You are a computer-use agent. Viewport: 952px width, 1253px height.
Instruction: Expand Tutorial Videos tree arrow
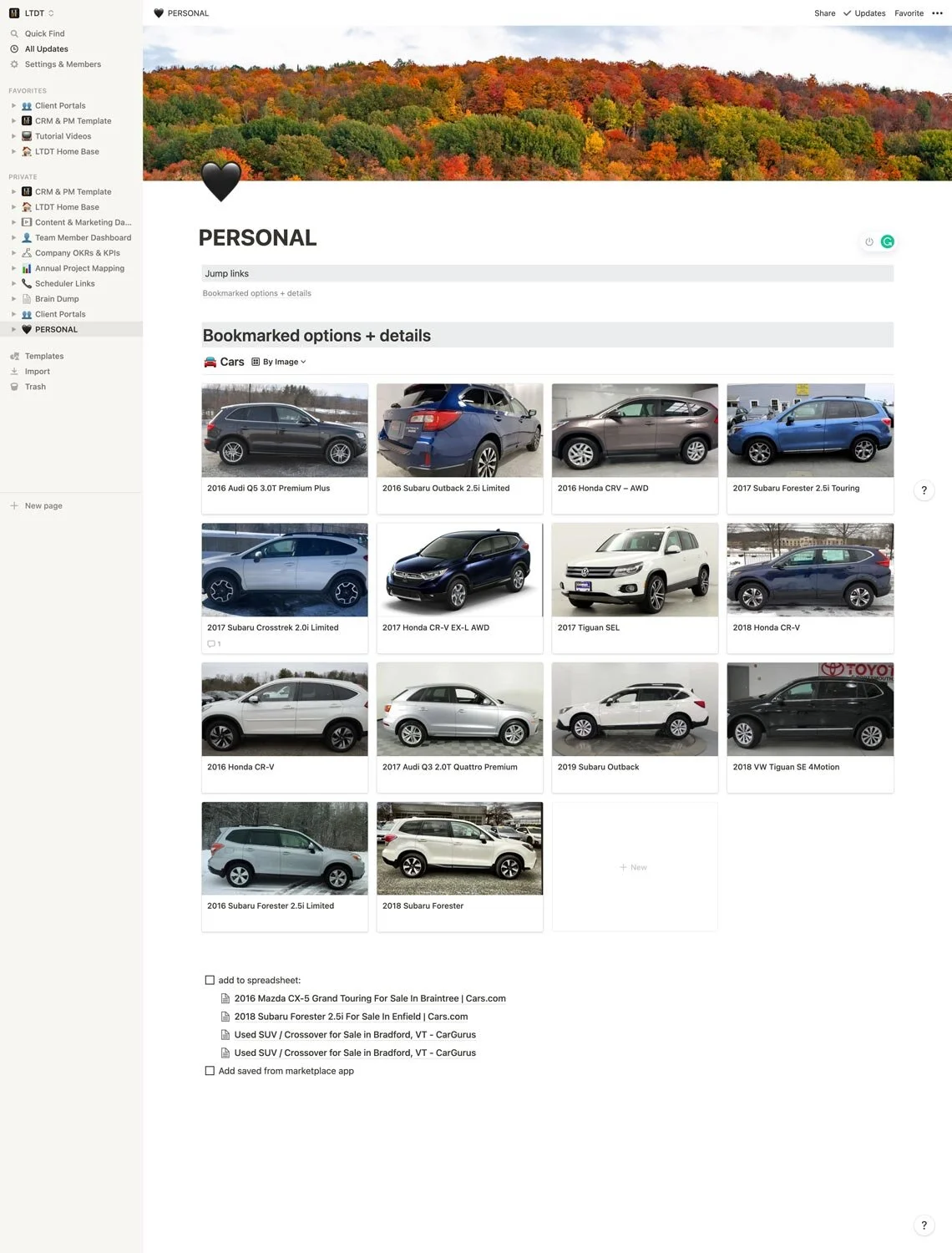coord(13,136)
